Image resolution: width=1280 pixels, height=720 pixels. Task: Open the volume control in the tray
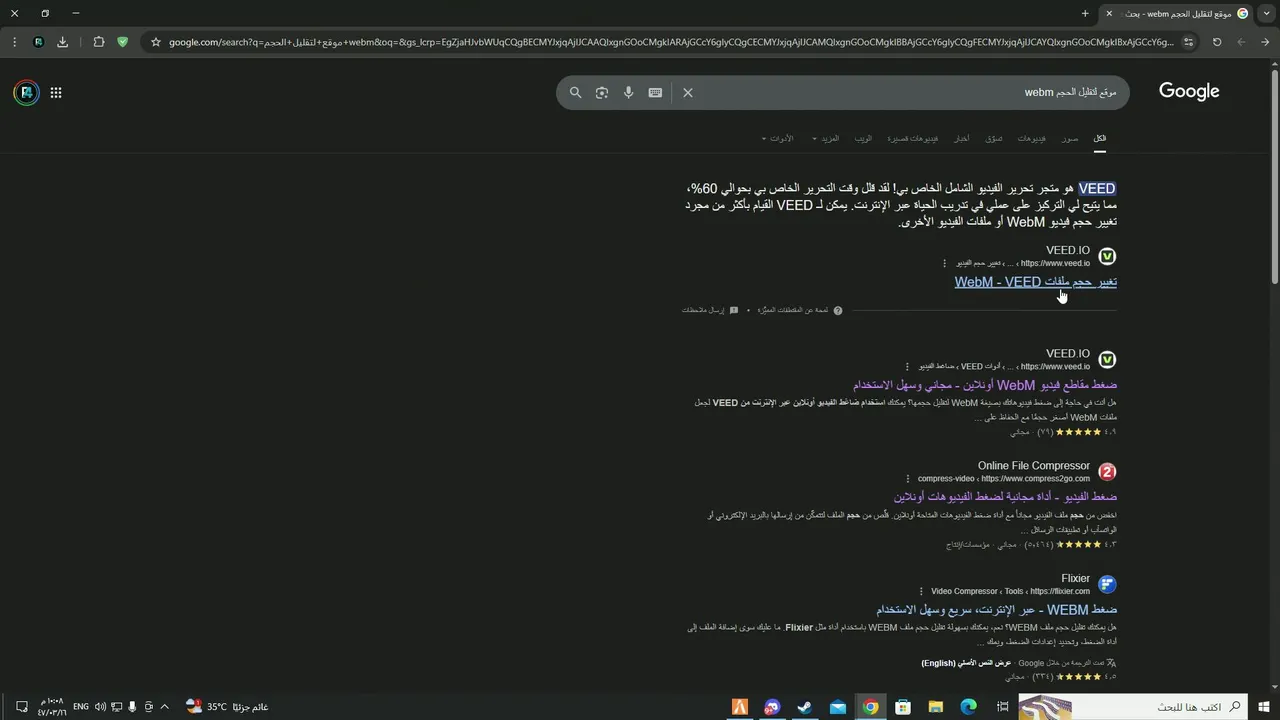click(x=100, y=707)
